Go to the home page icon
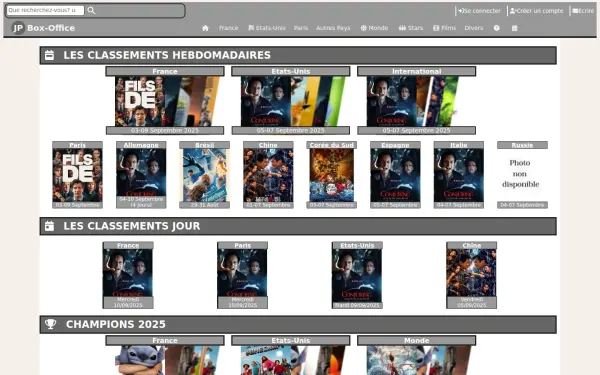 pyautogui.click(x=205, y=28)
